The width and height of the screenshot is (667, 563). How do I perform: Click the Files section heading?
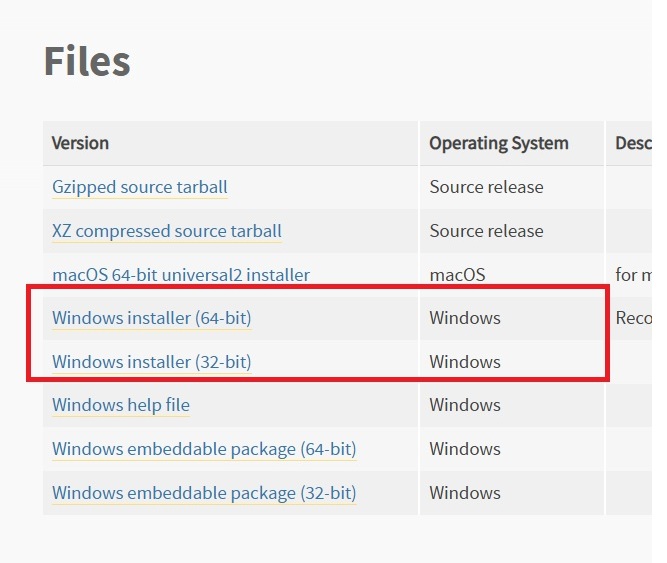[87, 62]
